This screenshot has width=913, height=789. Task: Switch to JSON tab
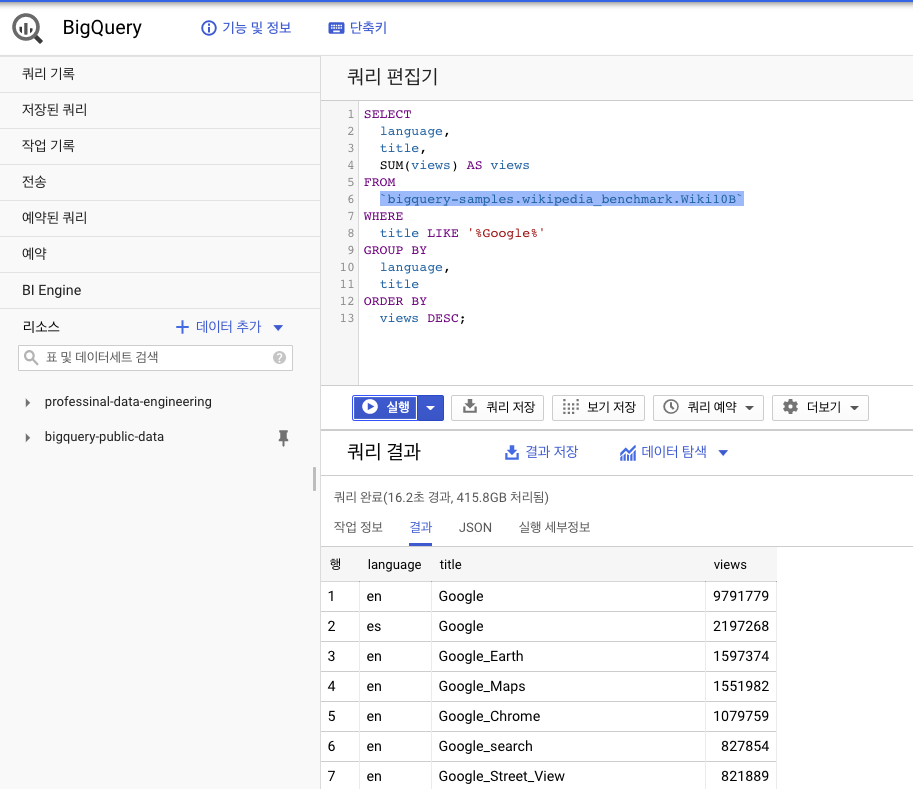point(475,528)
